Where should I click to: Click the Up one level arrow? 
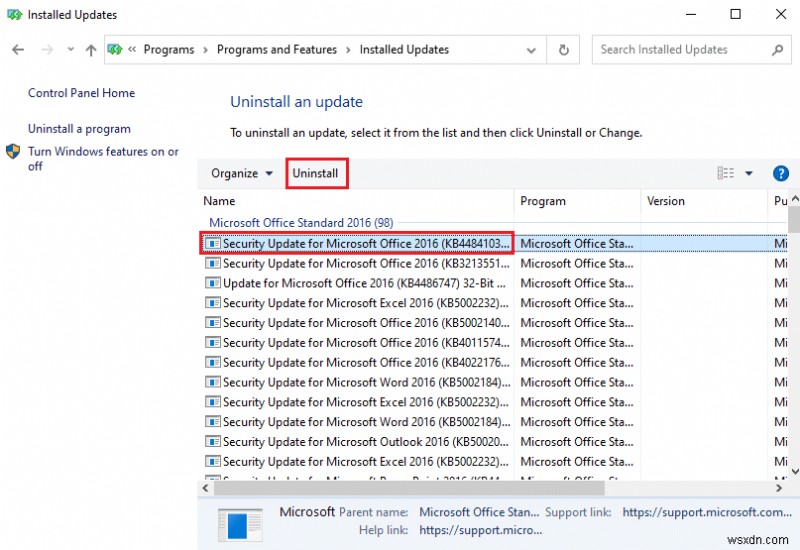pos(91,50)
